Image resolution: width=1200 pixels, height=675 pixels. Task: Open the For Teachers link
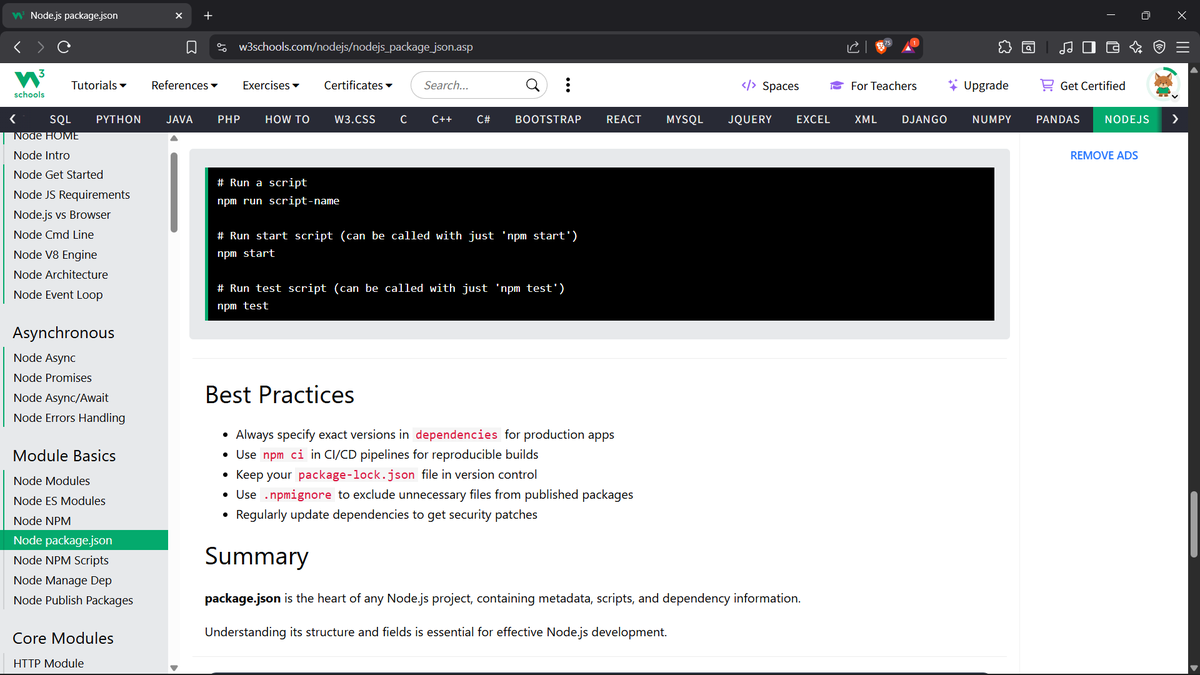pos(873,85)
